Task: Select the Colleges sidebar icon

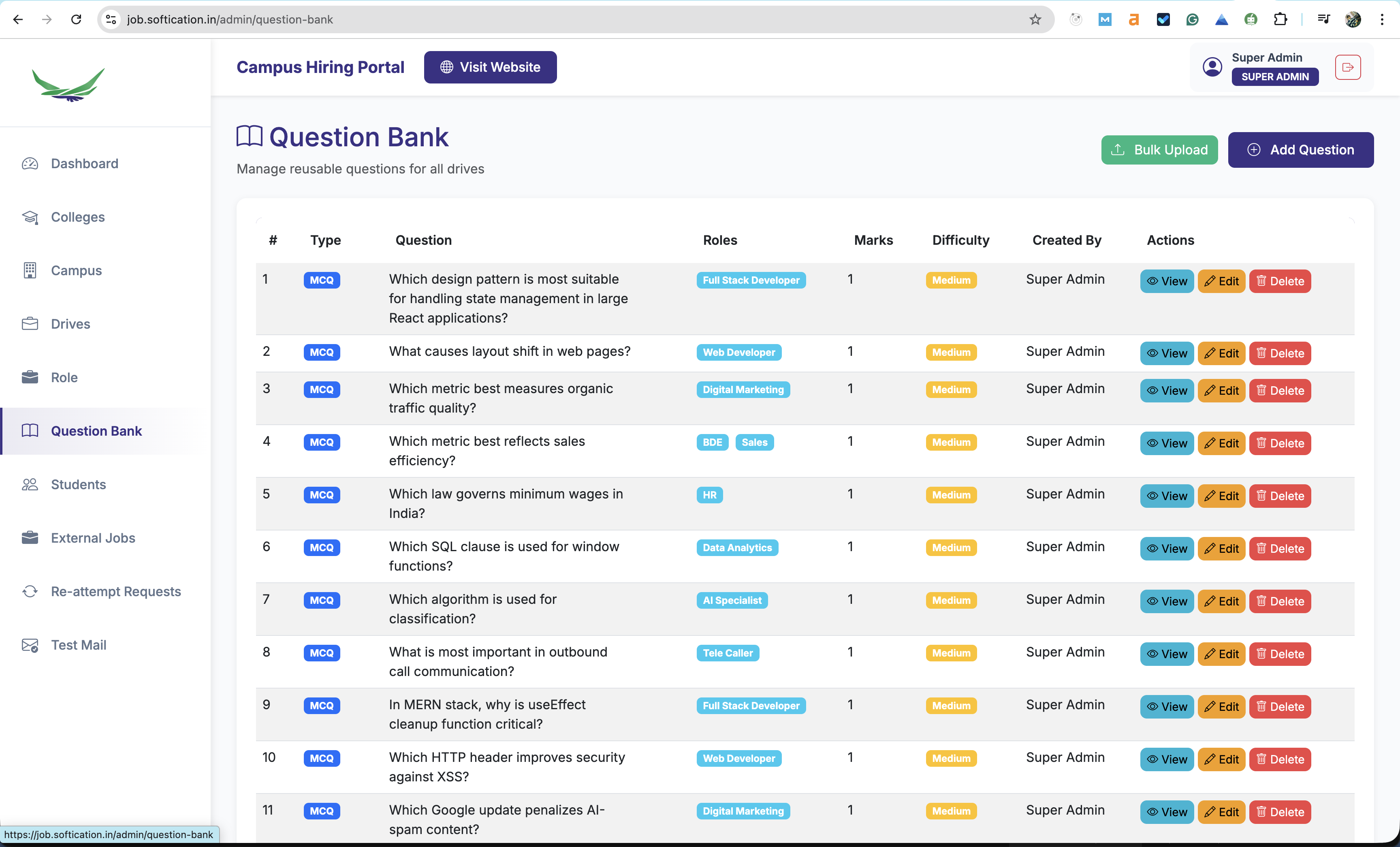Action: 30,216
